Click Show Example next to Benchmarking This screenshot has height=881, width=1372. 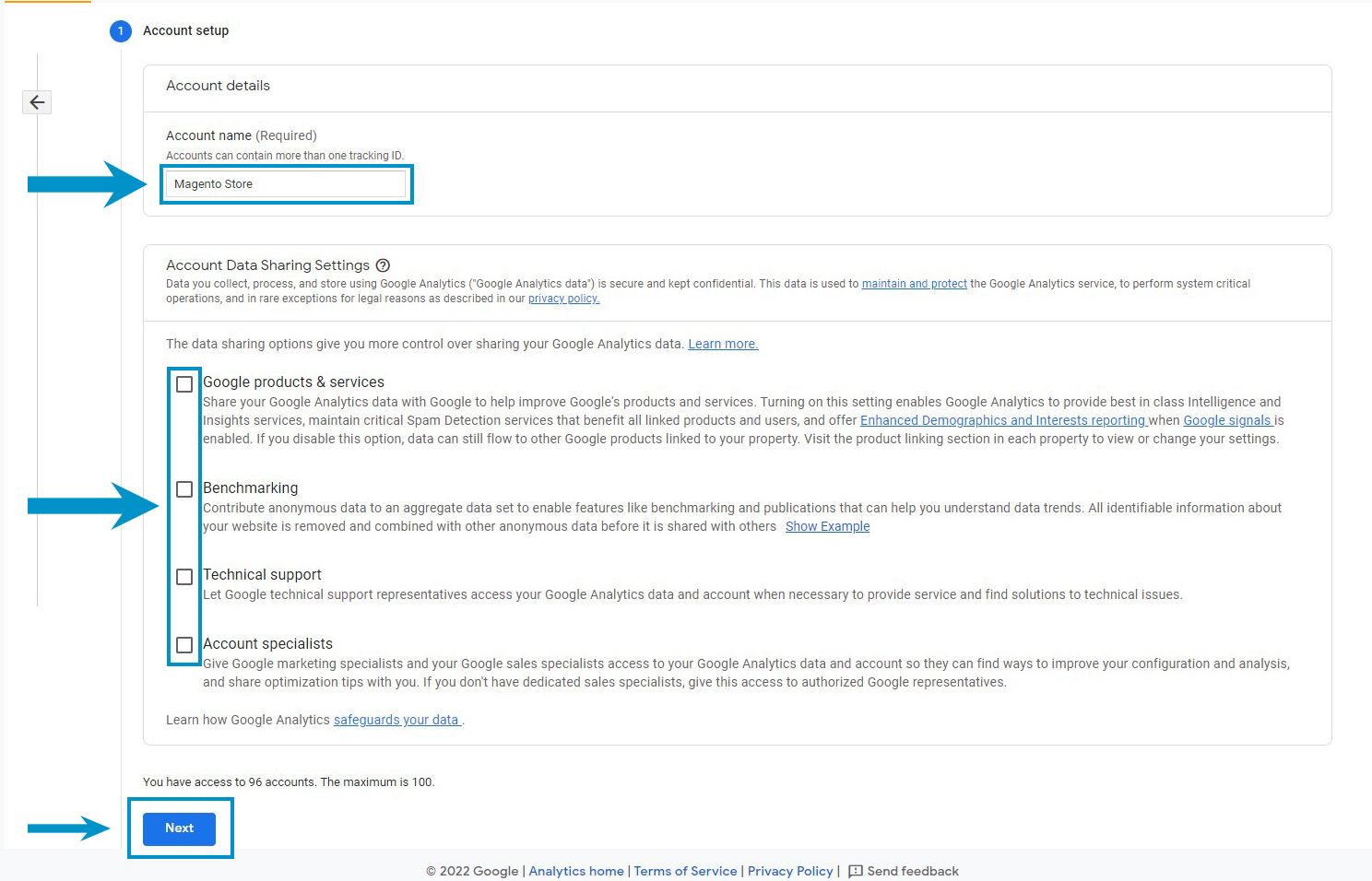(x=827, y=526)
